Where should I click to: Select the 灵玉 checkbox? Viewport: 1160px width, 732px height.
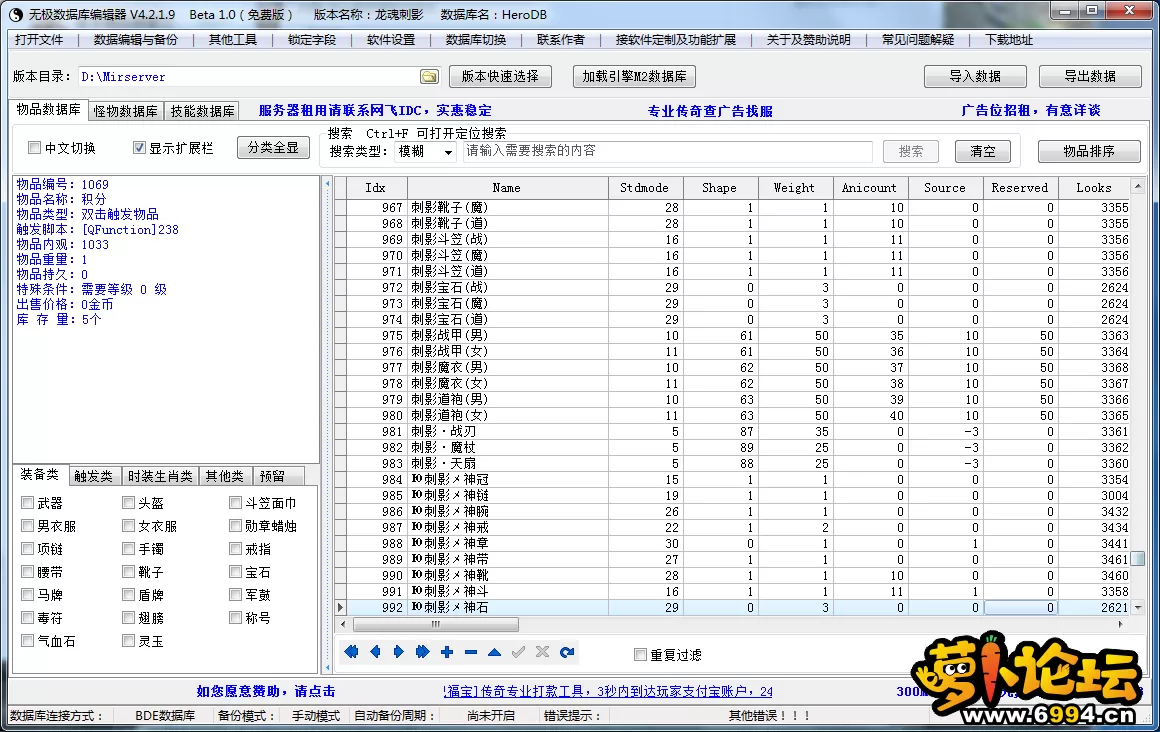pyautogui.click(x=129, y=641)
